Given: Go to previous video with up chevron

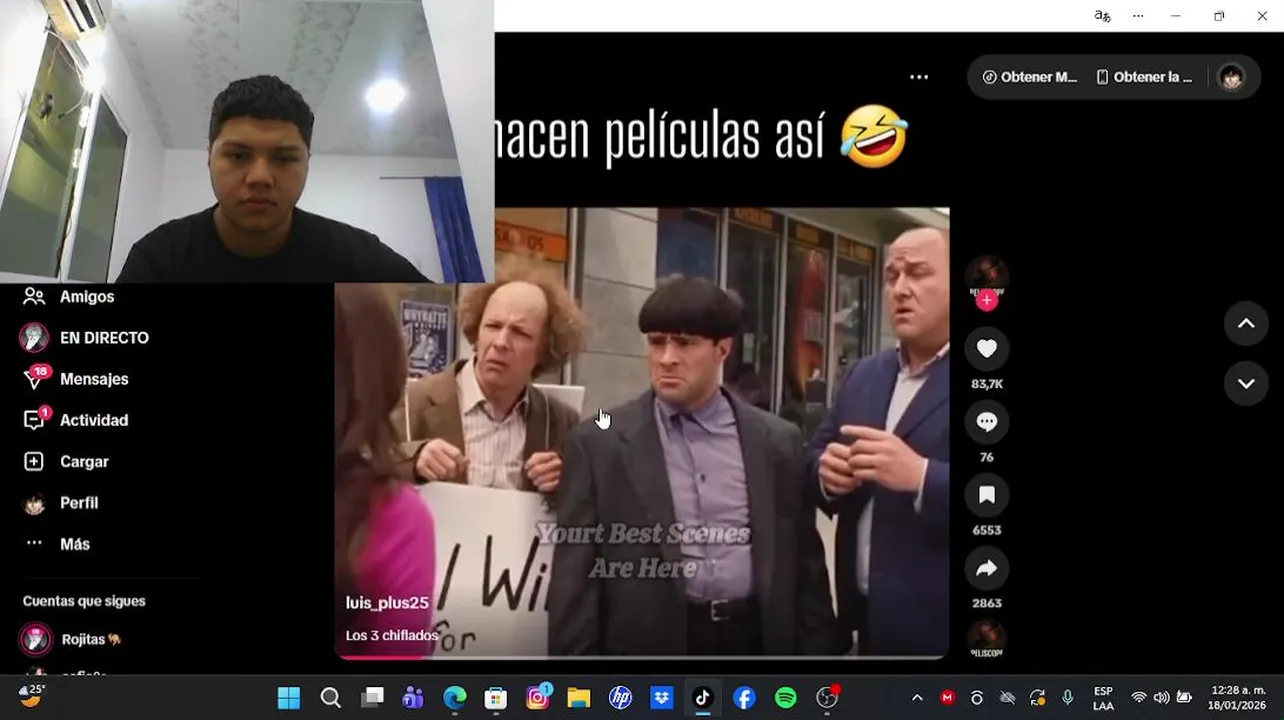Looking at the screenshot, I should pos(1246,323).
